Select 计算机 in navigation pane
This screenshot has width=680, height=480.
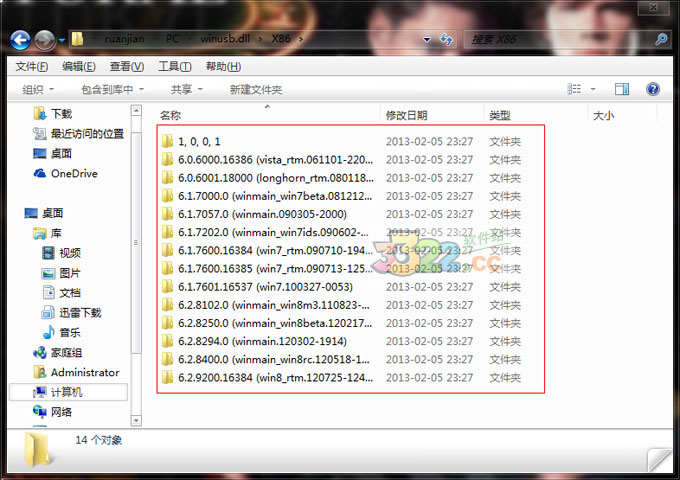click(68, 392)
